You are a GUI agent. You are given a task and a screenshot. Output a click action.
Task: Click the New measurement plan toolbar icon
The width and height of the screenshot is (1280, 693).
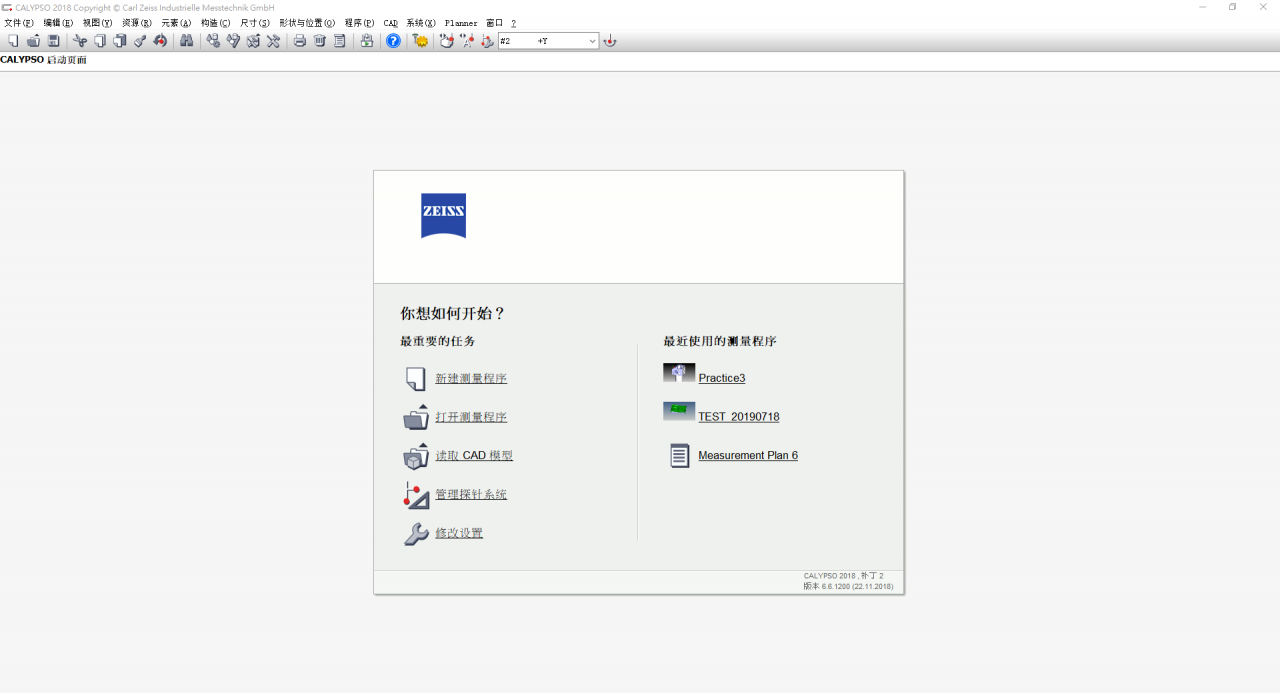(x=13, y=41)
